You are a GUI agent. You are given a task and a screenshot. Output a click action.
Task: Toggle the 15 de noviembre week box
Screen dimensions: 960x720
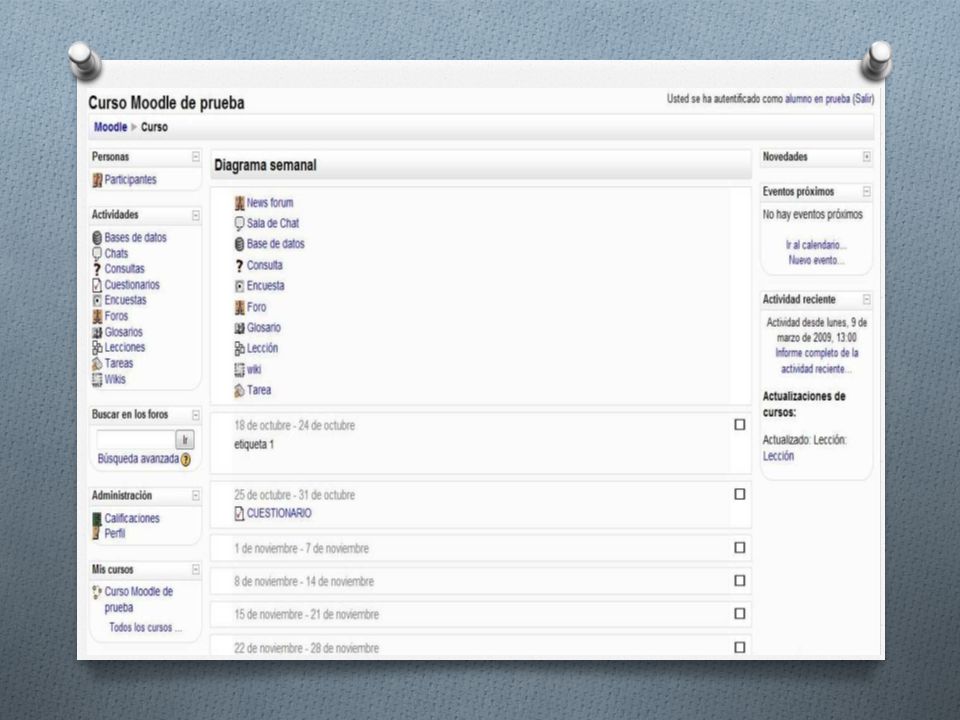pos(740,613)
